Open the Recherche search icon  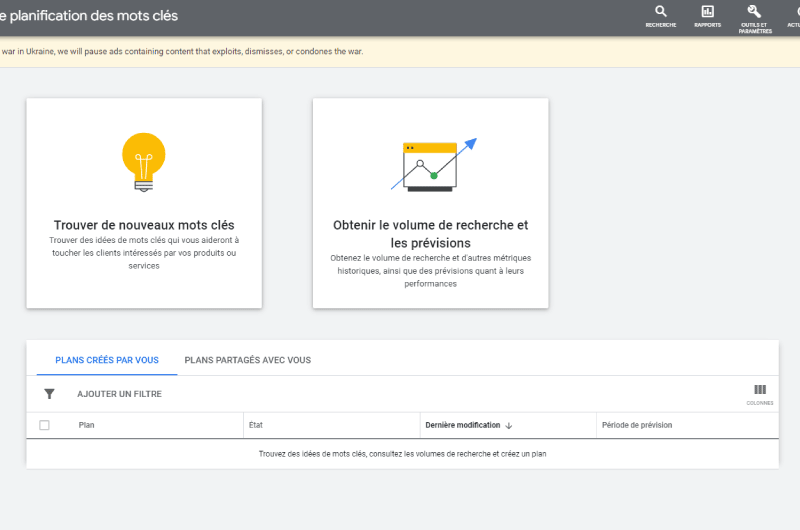point(660,12)
